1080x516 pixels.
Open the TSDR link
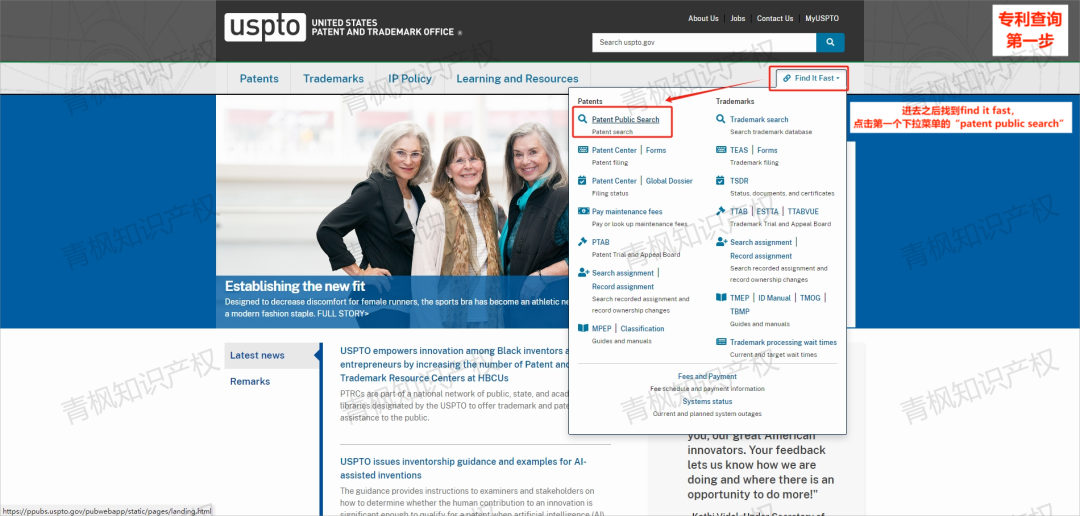(739, 180)
